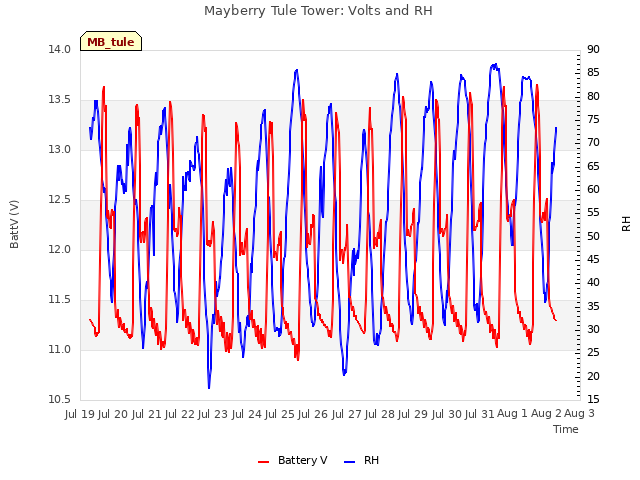
Task: Click the 65 right axis tick label
Action: point(593,167)
